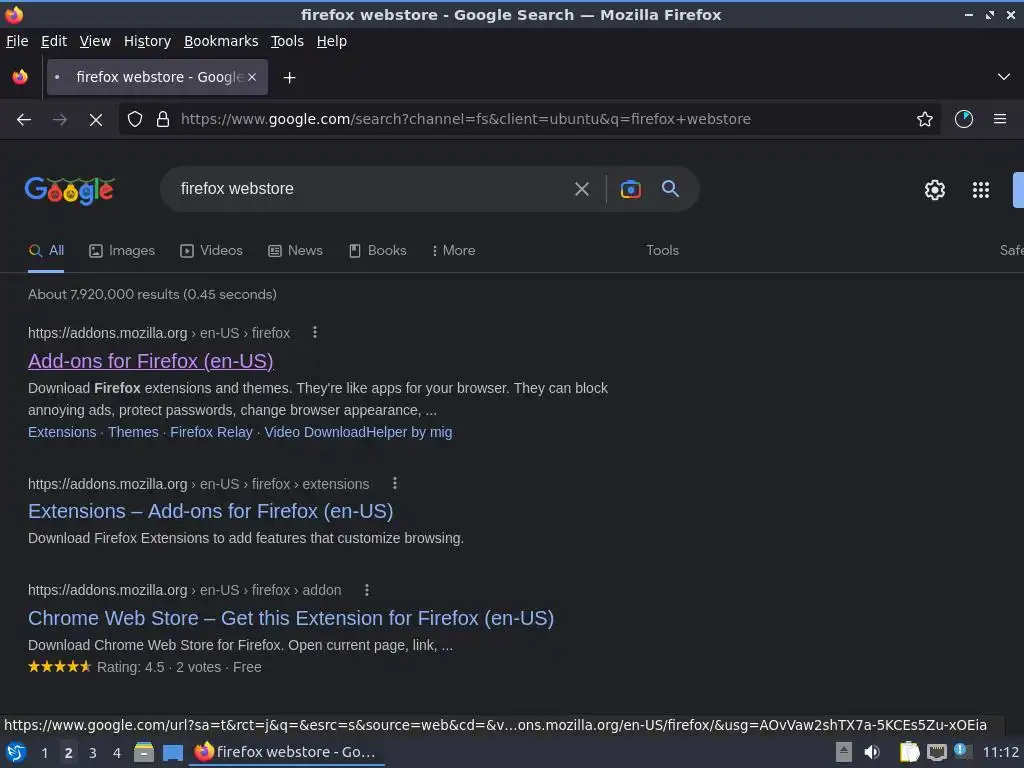Click the forward navigation arrow

pyautogui.click(x=59, y=119)
